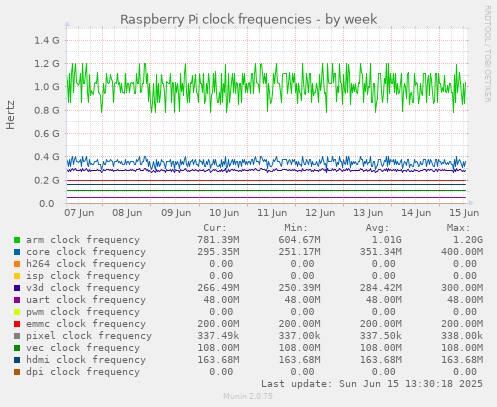Click the core current value 295.35M
The image size is (497, 407).
tap(218, 252)
